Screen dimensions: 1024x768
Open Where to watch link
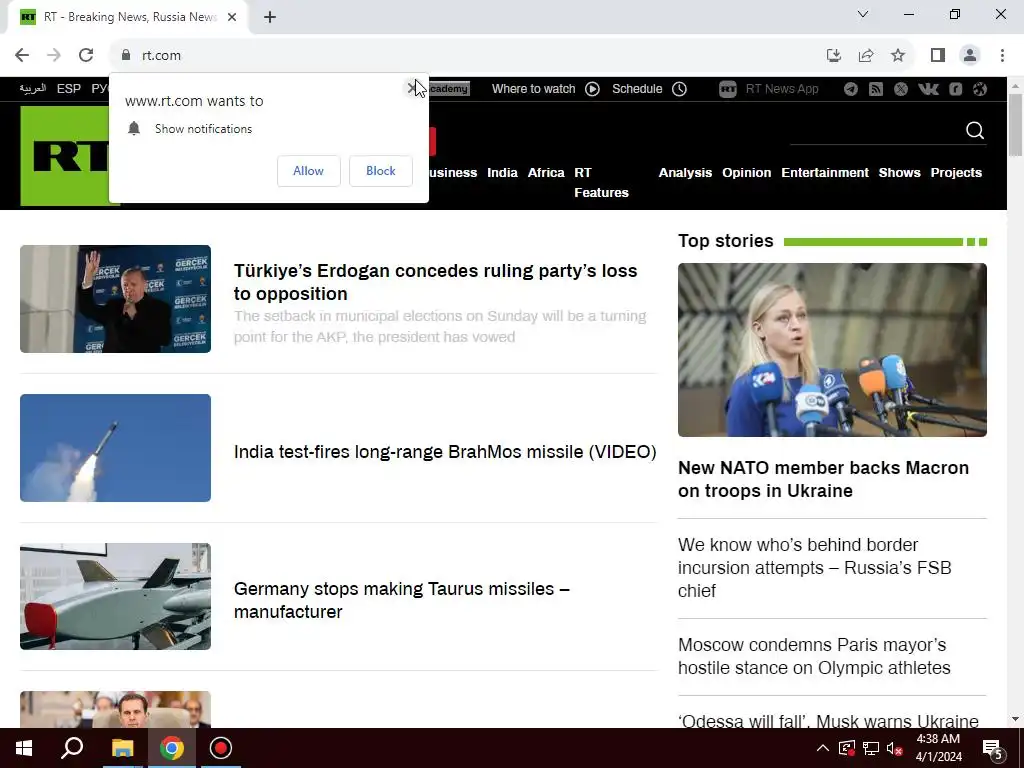(533, 89)
